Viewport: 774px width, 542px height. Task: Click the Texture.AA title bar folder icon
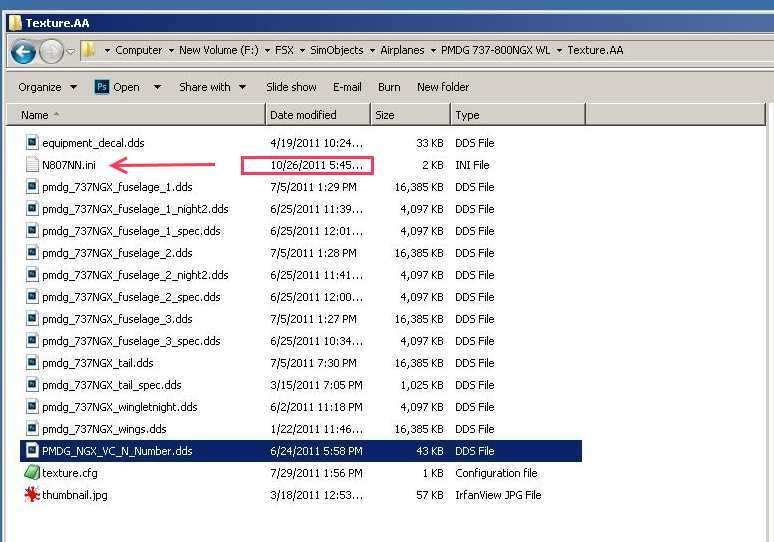[15, 23]
